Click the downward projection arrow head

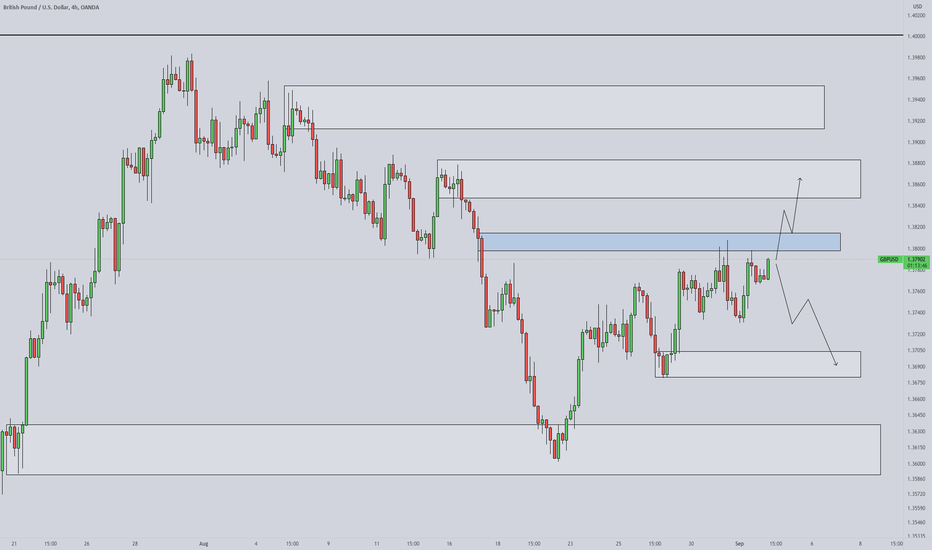click(x=835, y=363)
